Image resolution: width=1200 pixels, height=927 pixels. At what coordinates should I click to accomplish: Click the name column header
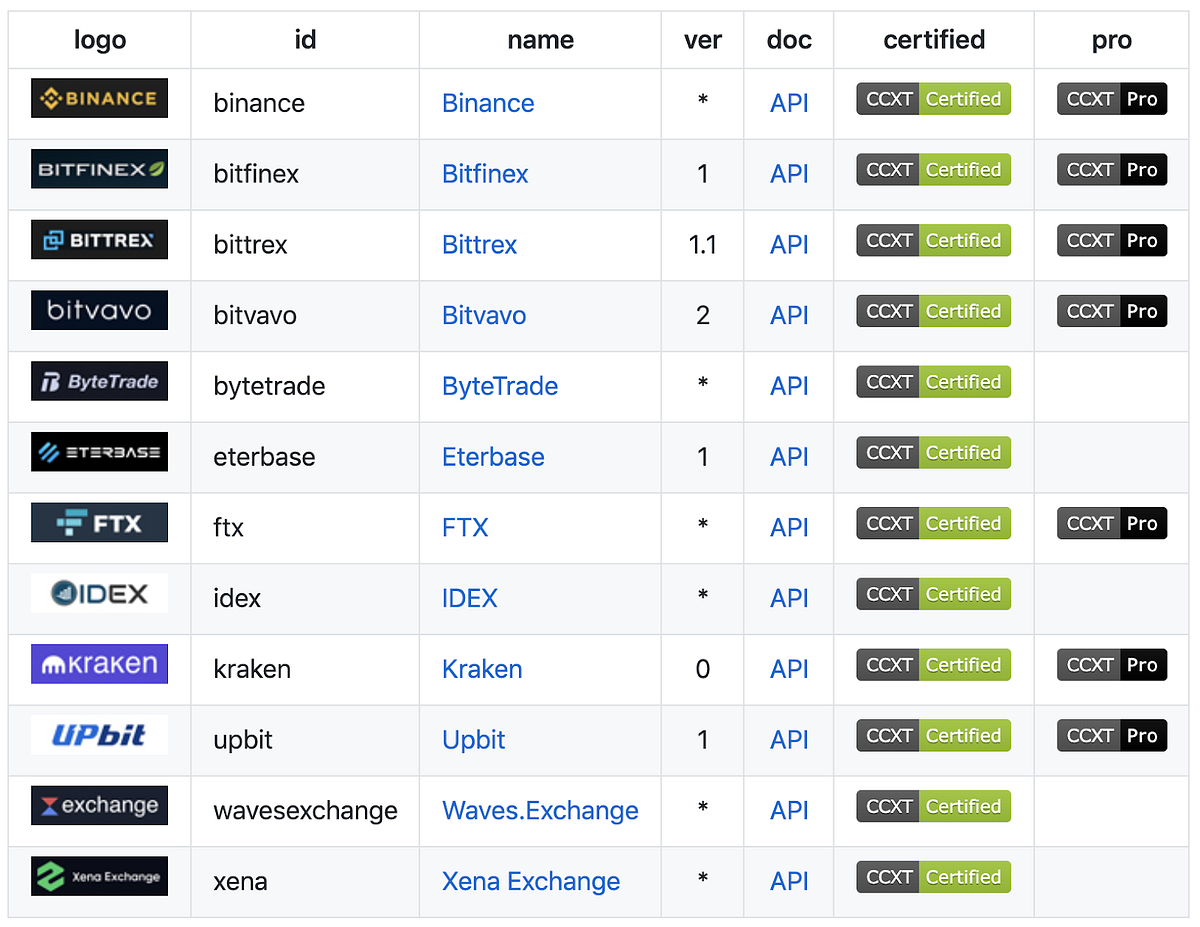(540, 40)
